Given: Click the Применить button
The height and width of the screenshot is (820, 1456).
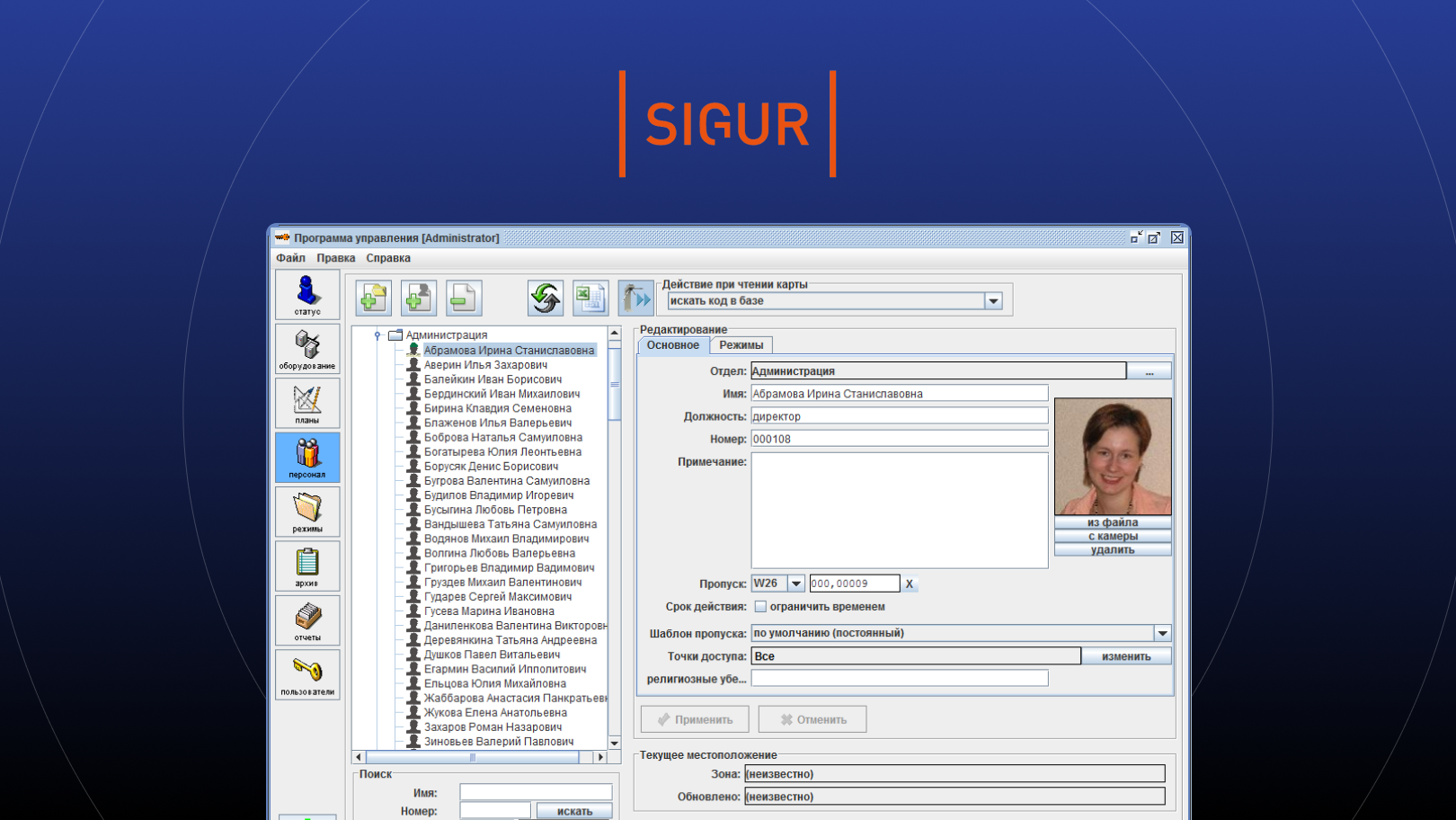Looking at the screenshot, I should click(x=694, y=718).
